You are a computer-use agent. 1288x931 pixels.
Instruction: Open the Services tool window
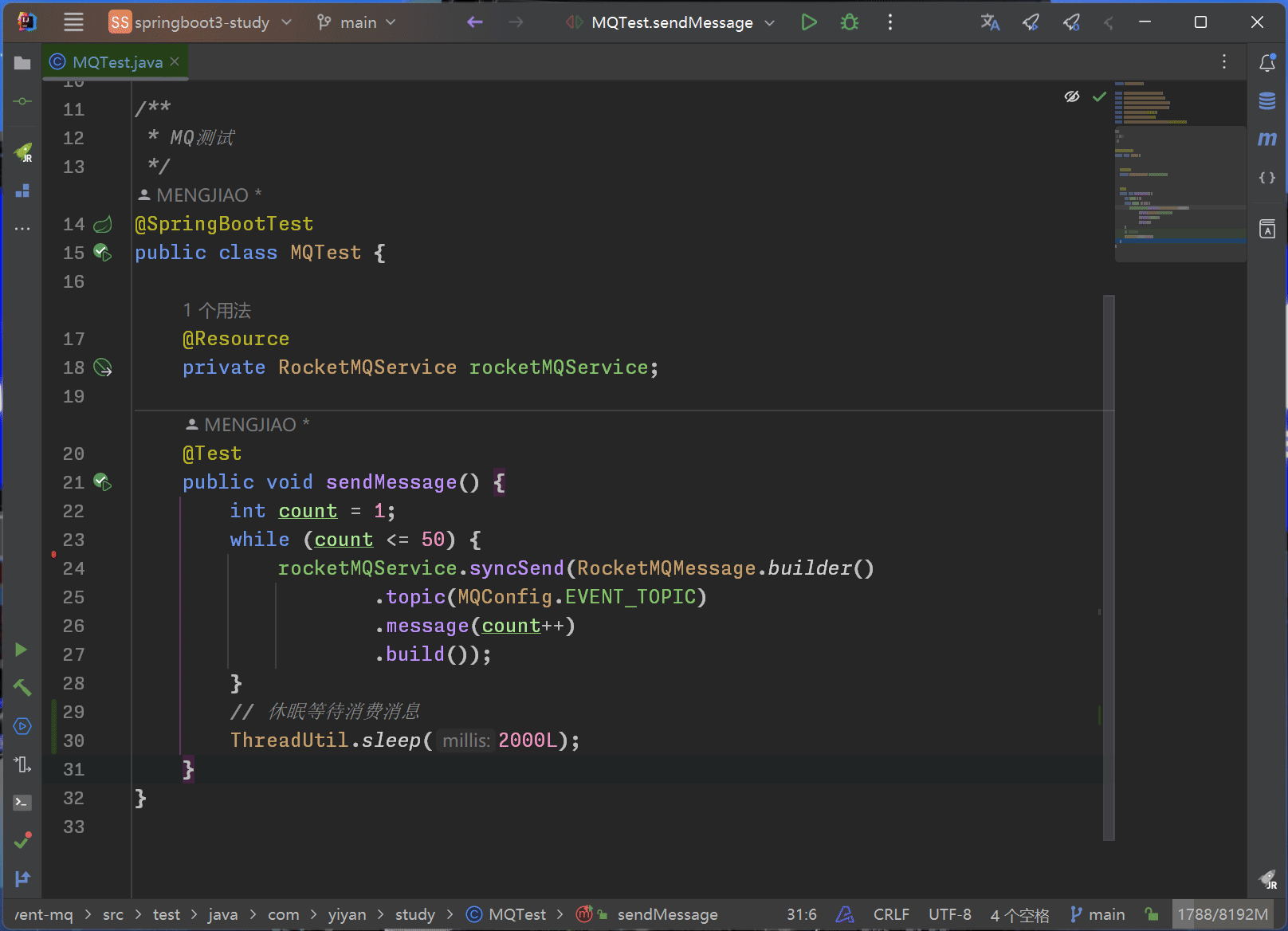pos(22,726)
